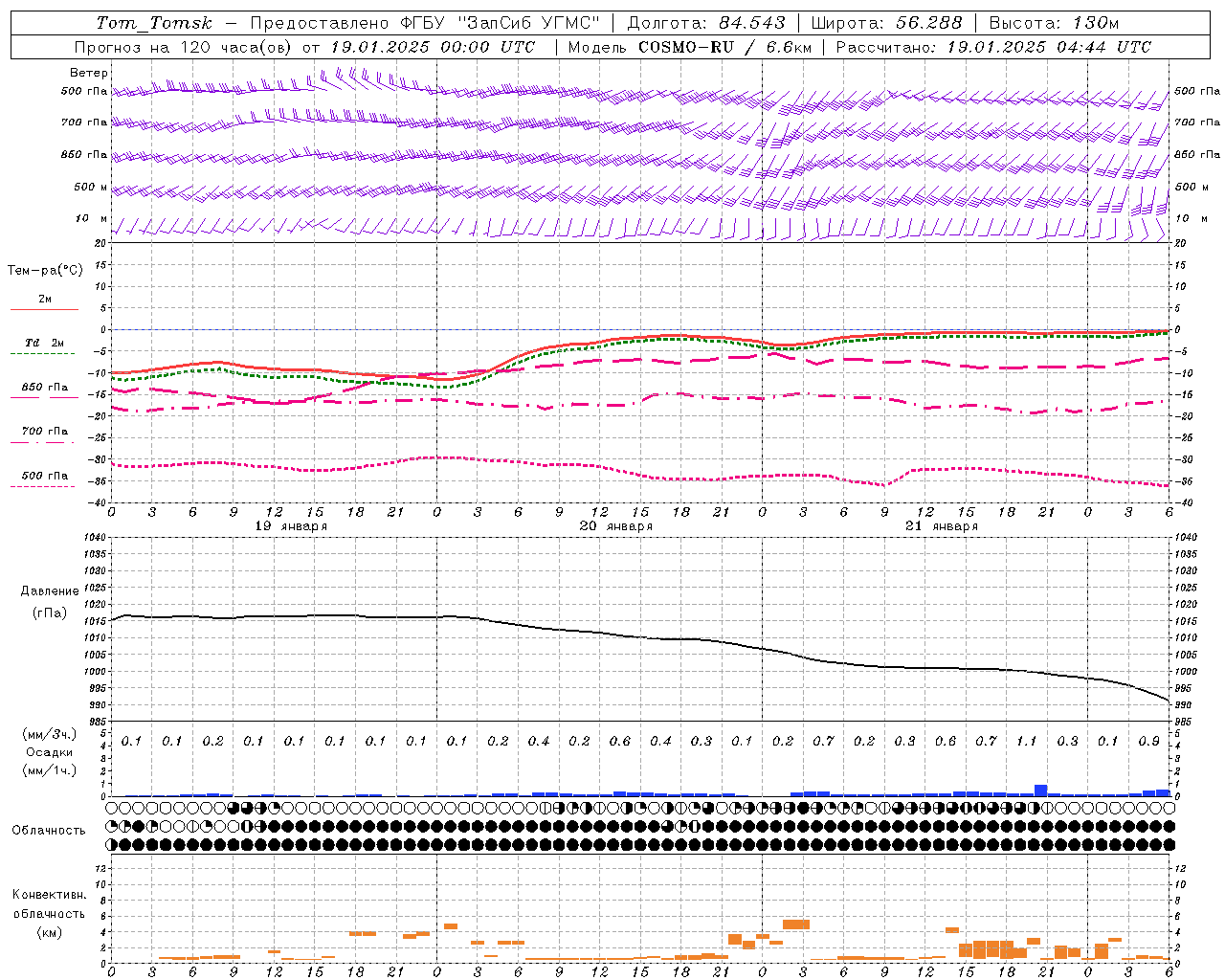The height and width of the screenshot is (980, 1225).
Task: Click the date label "19 января"
Action: [291, 526]
